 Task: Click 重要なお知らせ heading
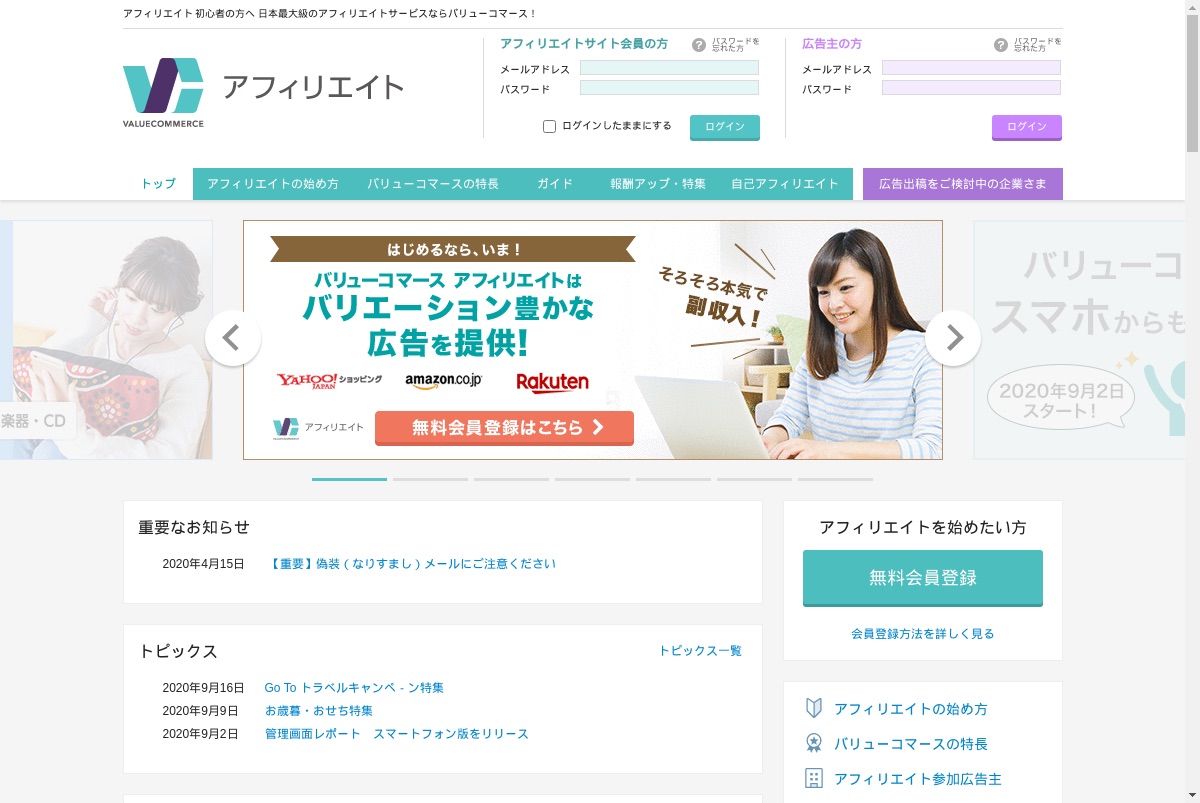point(194,527)
